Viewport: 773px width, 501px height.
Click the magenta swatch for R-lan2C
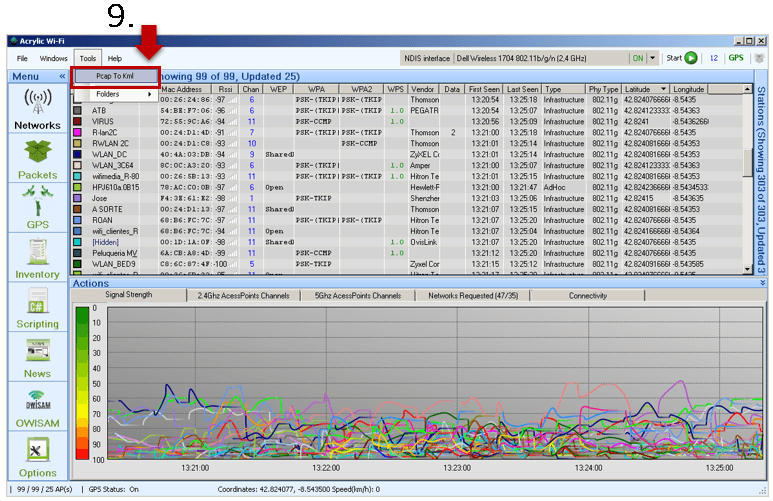pyautogui.click(x=77, y=133)
